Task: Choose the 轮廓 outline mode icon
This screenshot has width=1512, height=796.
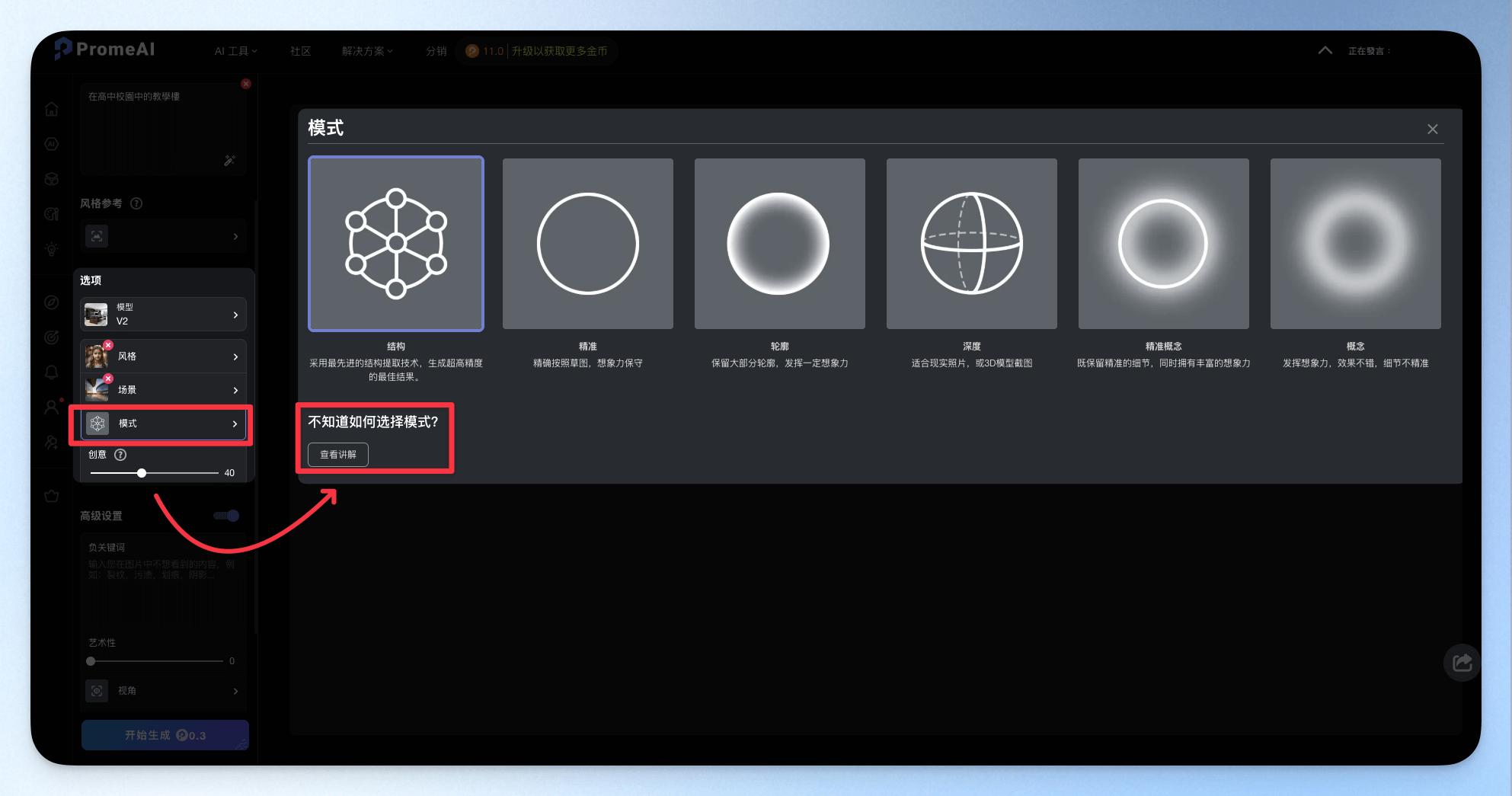Action: tap(780, 244)
